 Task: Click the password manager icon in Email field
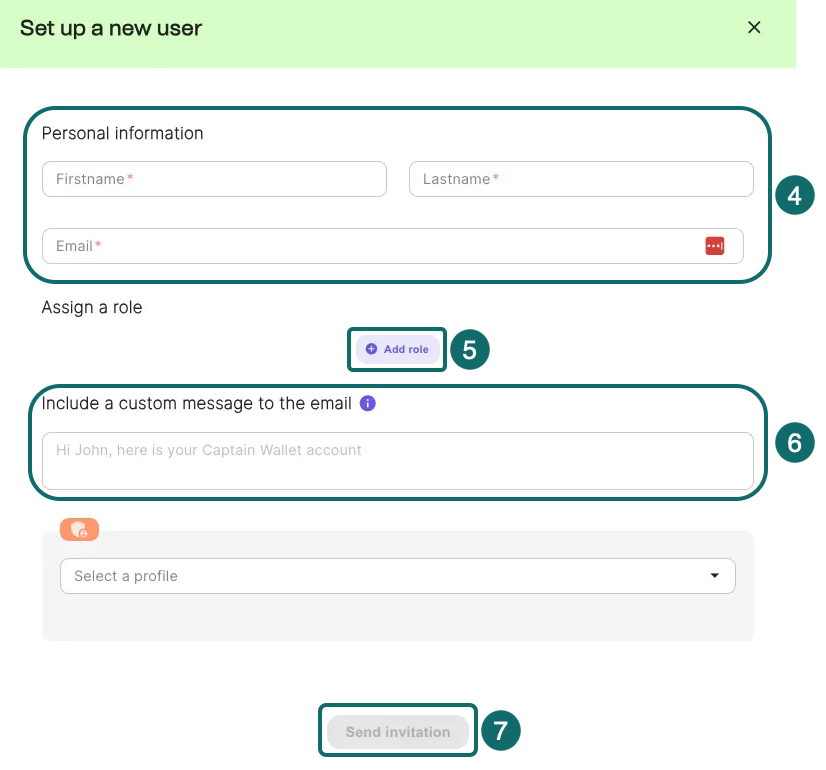714,246
